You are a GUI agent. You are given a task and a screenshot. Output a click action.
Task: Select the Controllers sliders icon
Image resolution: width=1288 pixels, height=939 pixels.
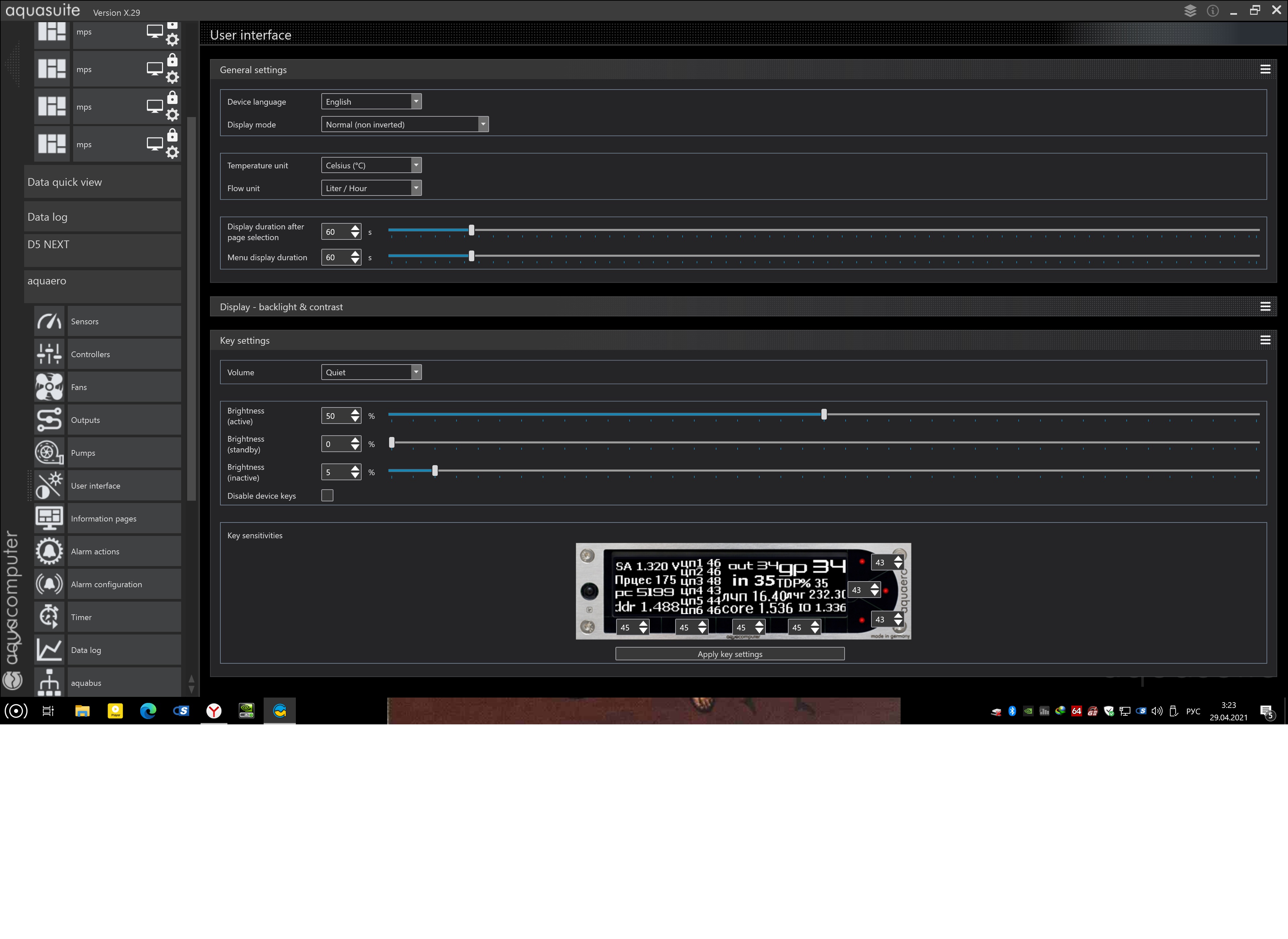coord(49,354)
